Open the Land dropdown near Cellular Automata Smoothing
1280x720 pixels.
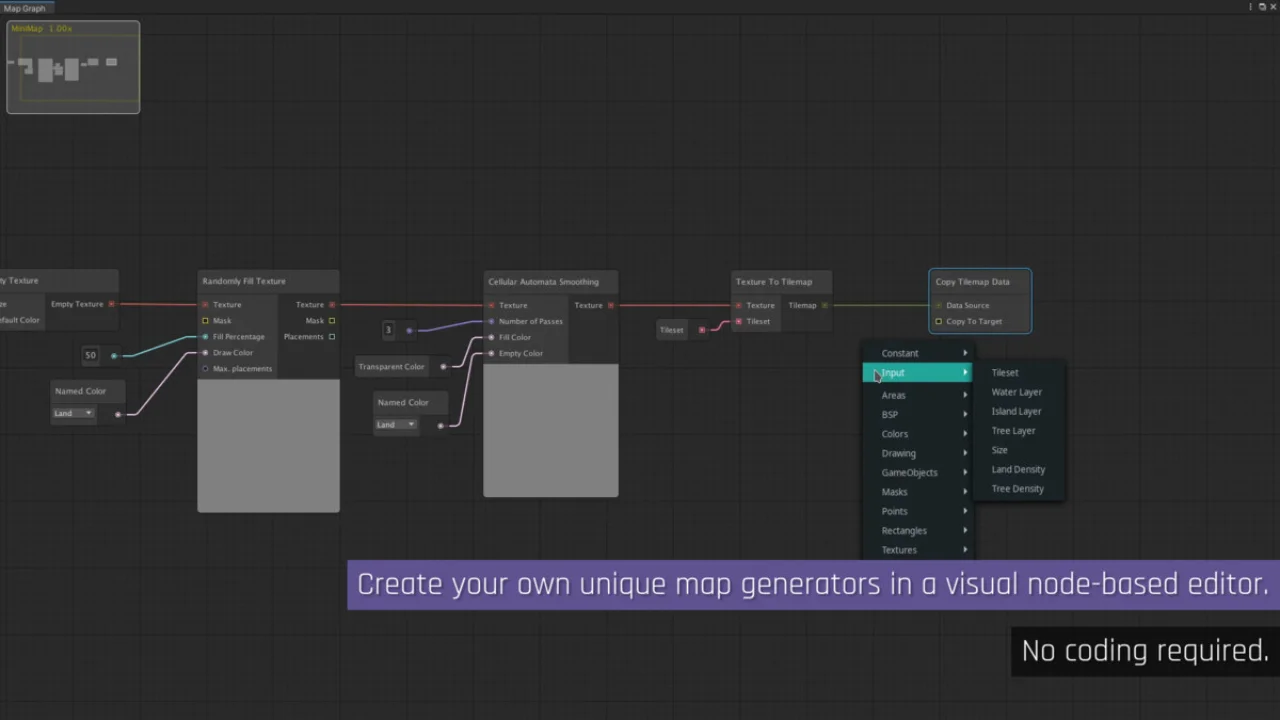(x=396, y=425)
